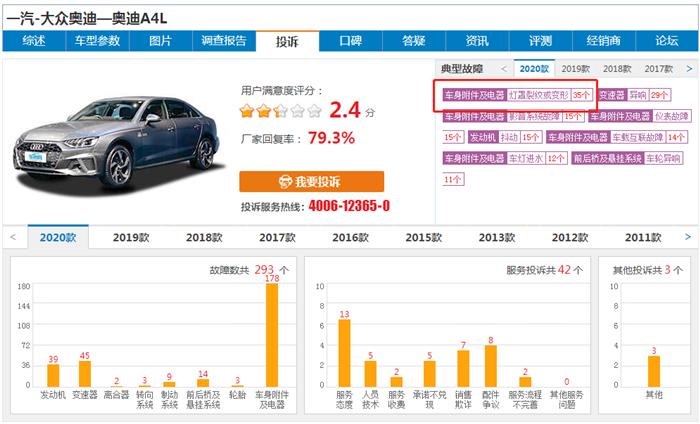Select 2018款 in 典型故障 panel
Screen dimensions: 700x424
point(617,69)
